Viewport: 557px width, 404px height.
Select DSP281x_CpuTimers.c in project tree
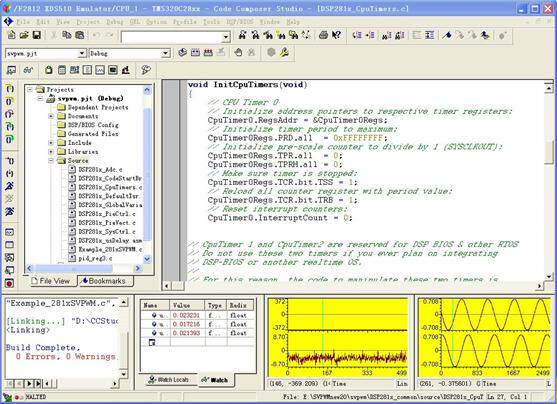click(x=110, y=187)
